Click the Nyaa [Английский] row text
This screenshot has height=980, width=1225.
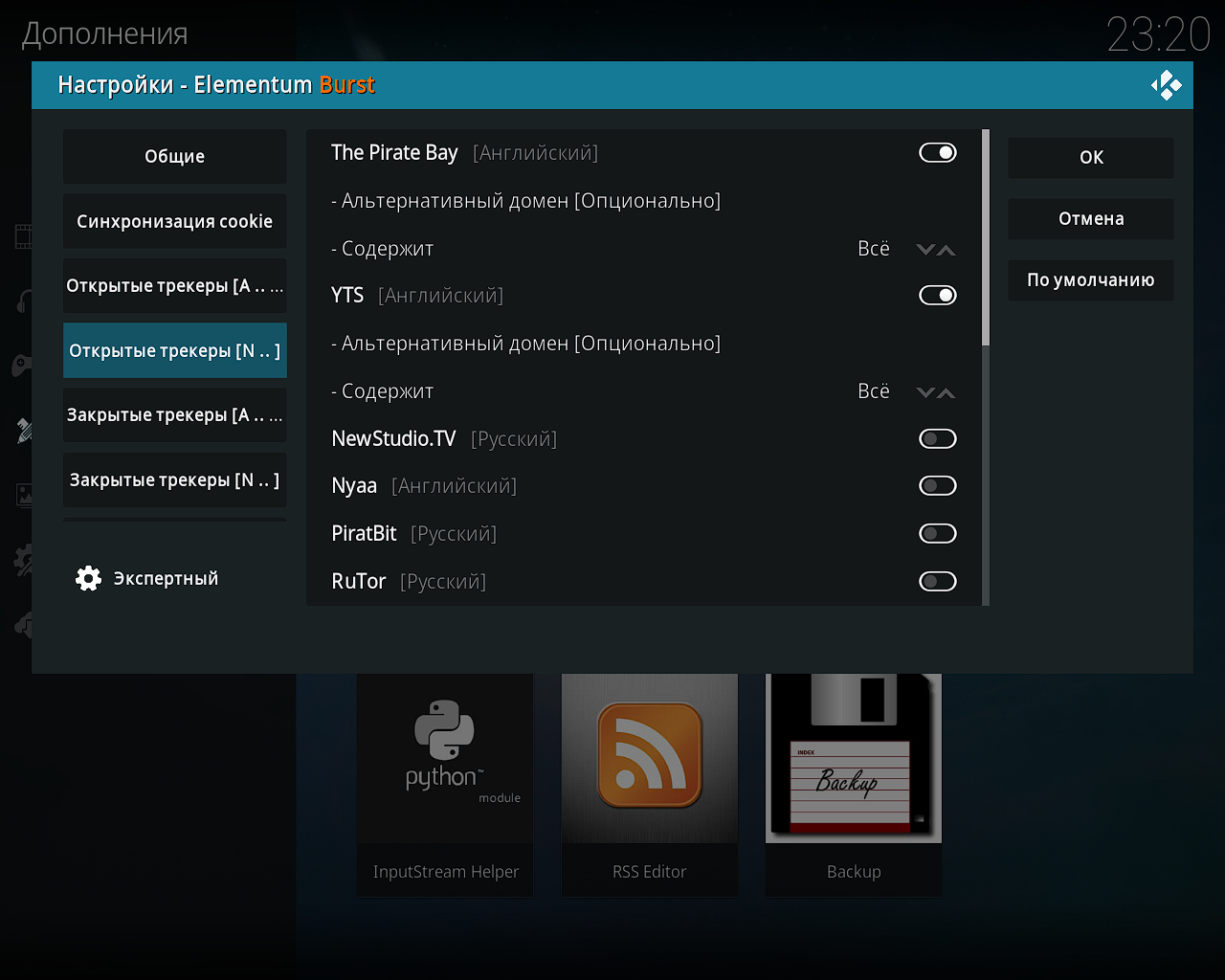tap(424, 486)
